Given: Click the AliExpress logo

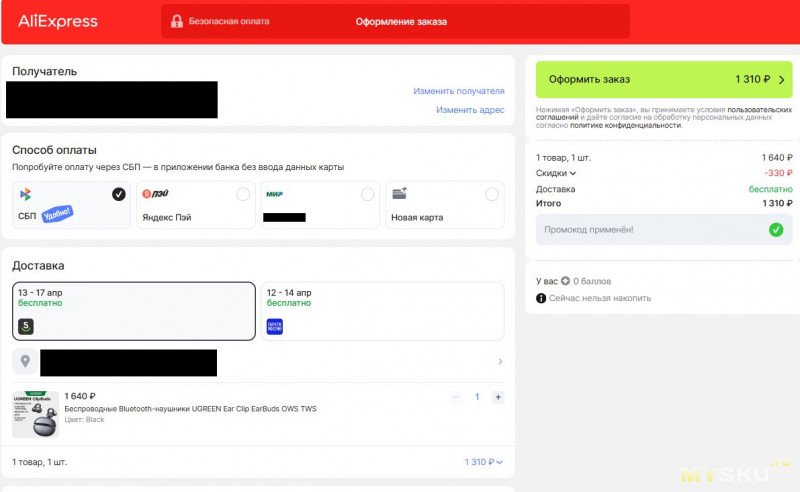Looking at the screenshot, I should click(58, 21).
